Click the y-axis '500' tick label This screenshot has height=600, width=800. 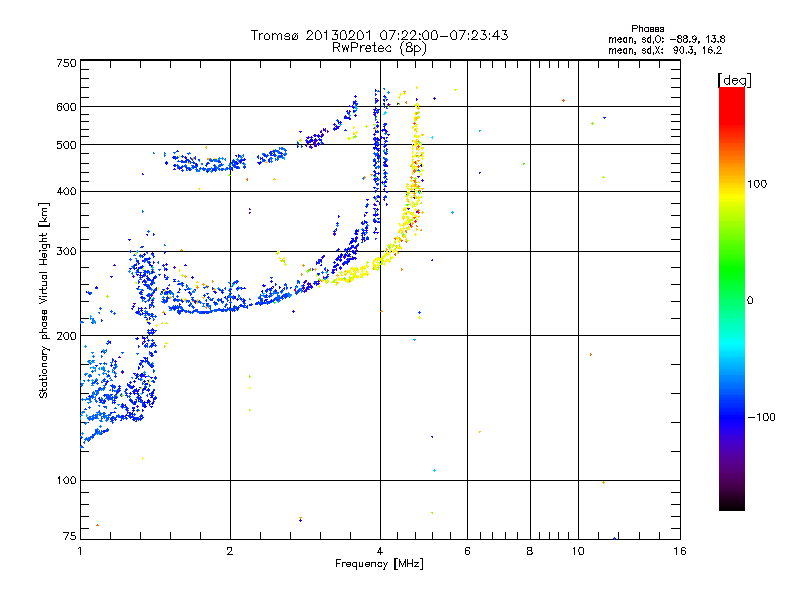[66, 145]
